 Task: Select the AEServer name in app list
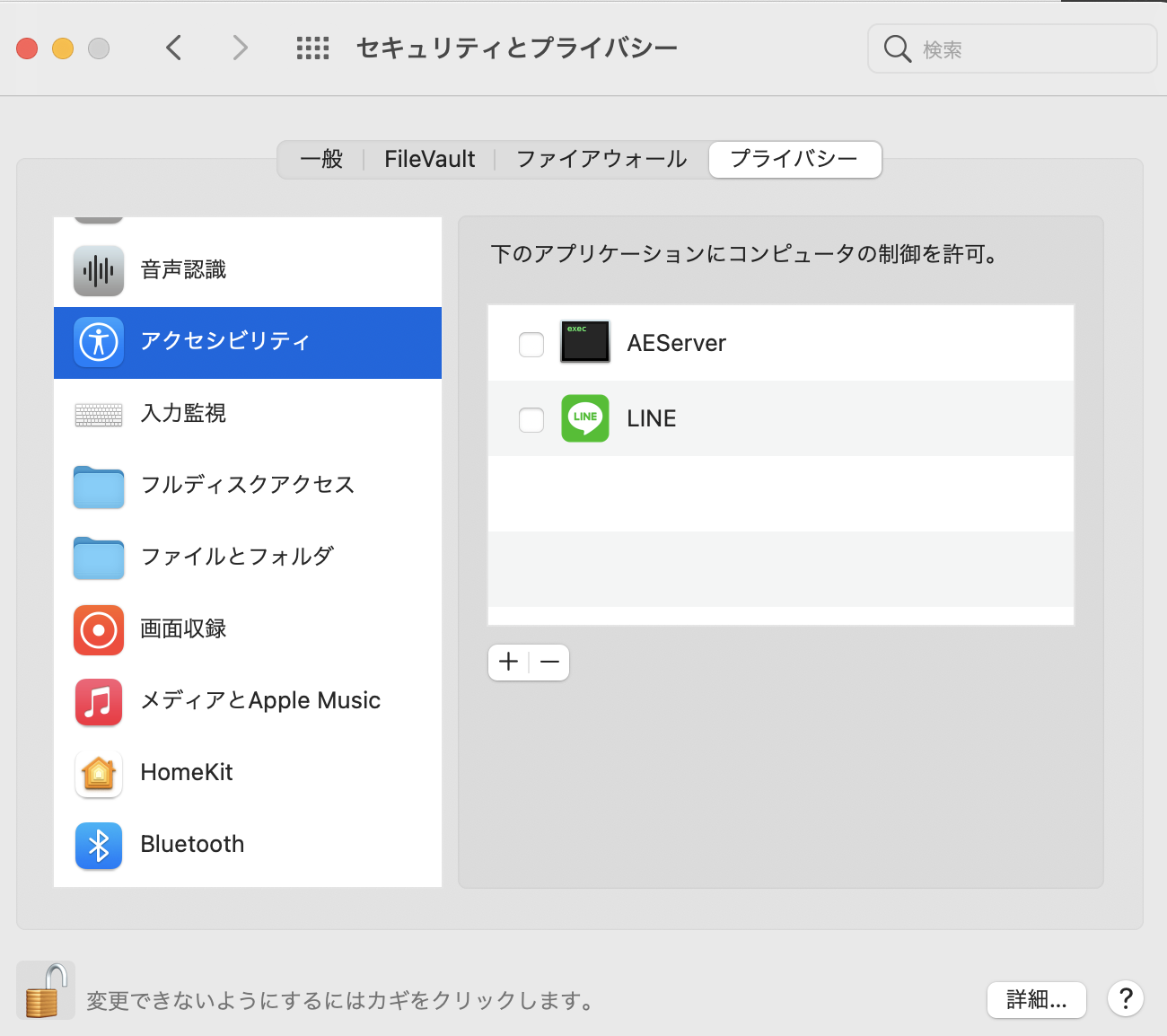point(677,344)
